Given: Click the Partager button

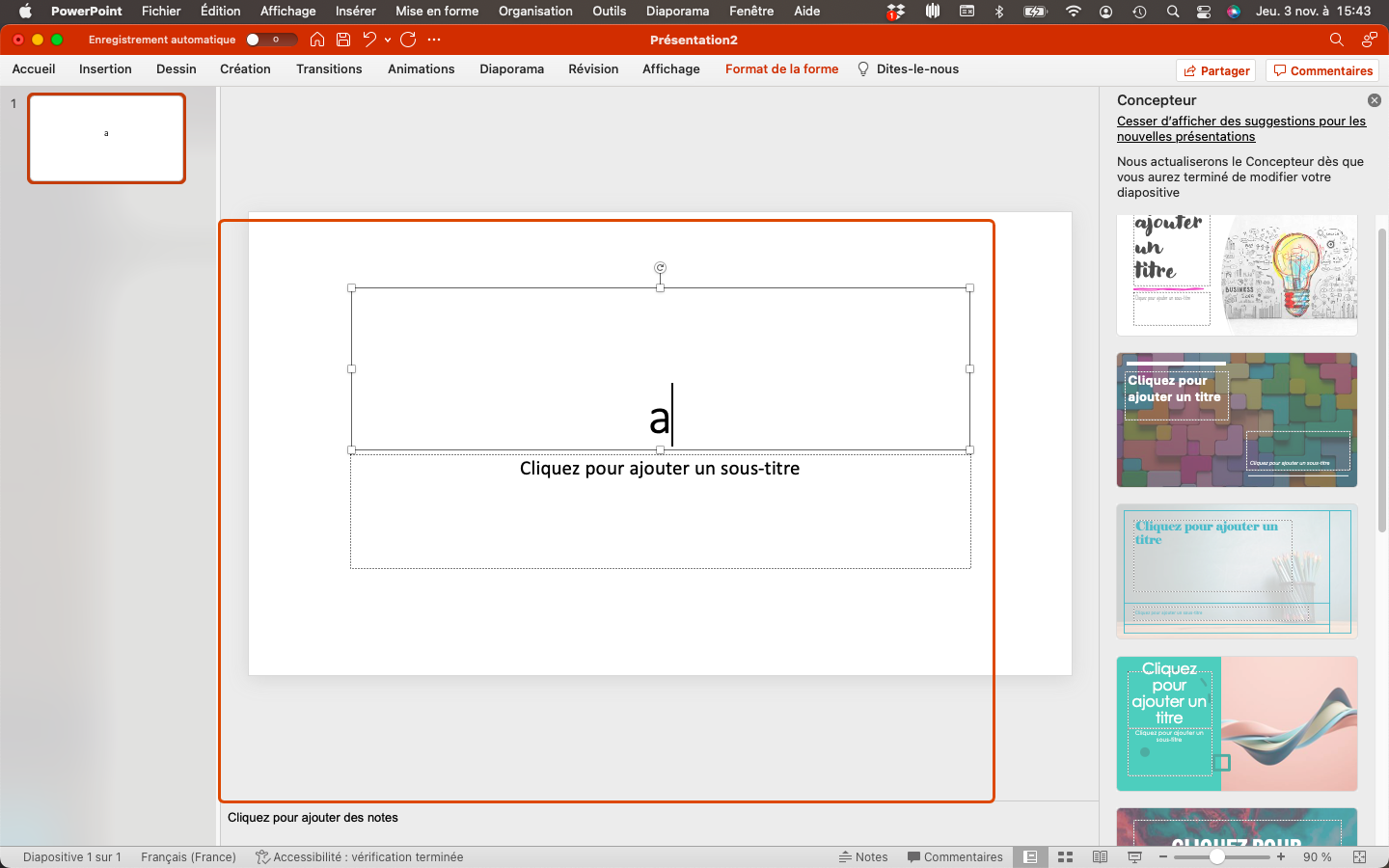Looking at the screenshot, I should pyautogui.click(x=1216, y=70).
